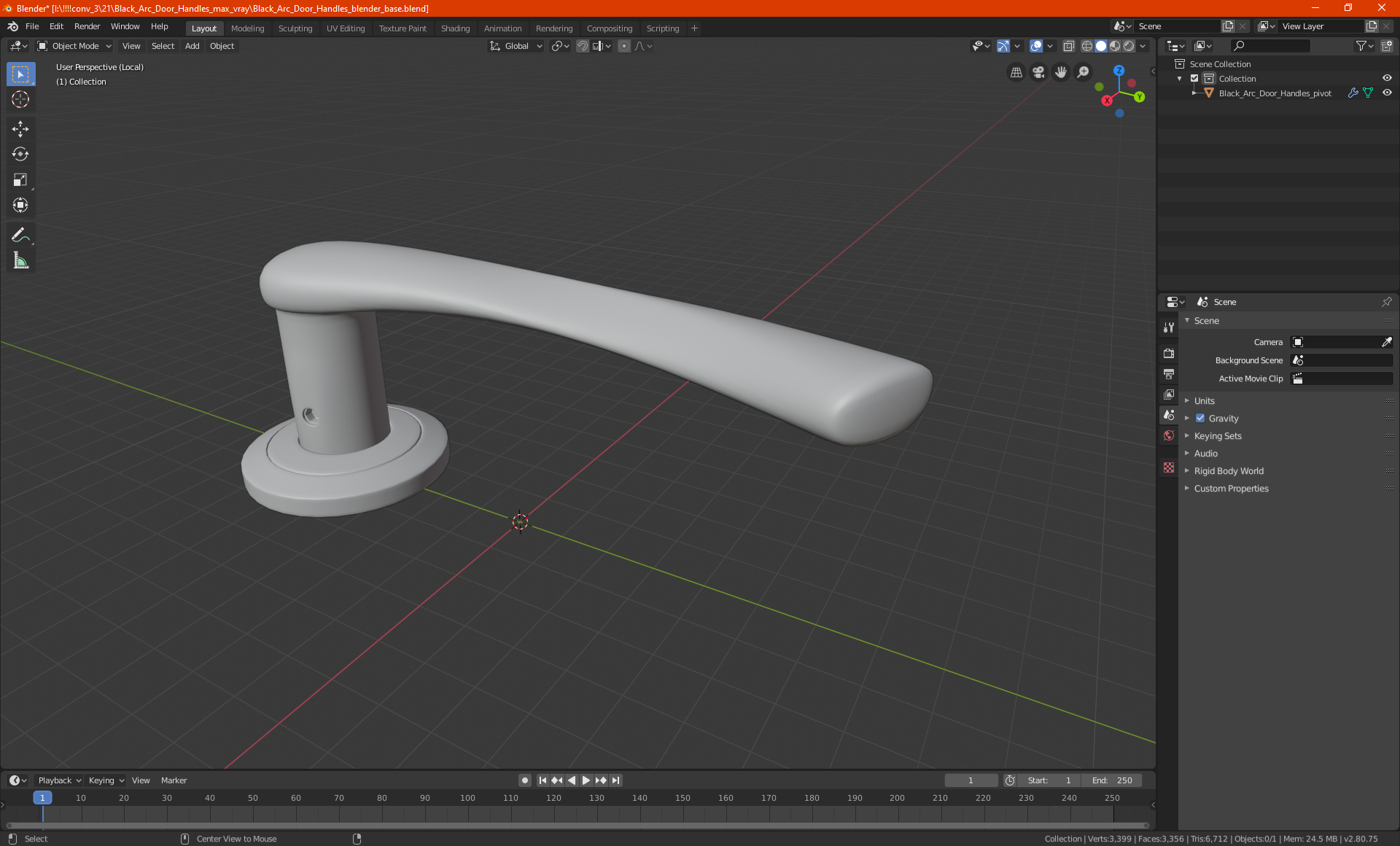Click the zoom view magnifier icon
Viewport: 1400px width, 846px height.
click(x=1084, y=72)
